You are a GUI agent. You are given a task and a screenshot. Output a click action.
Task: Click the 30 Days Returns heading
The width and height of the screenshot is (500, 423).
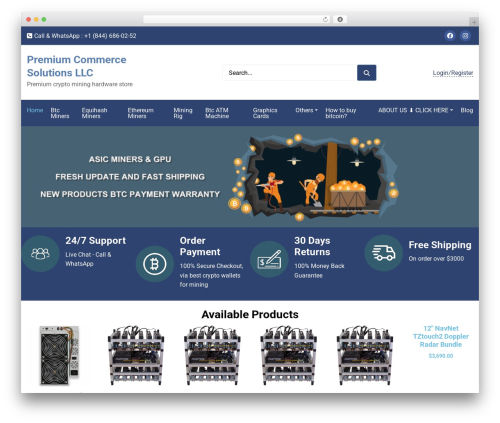[x=312, y=246]
